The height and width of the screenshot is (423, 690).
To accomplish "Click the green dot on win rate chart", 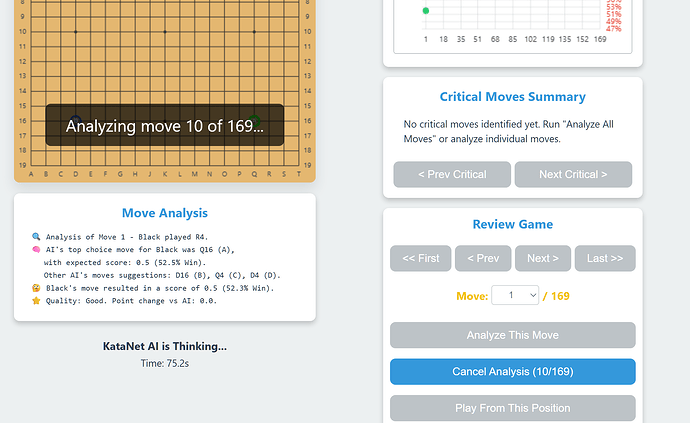I will 426,11.
